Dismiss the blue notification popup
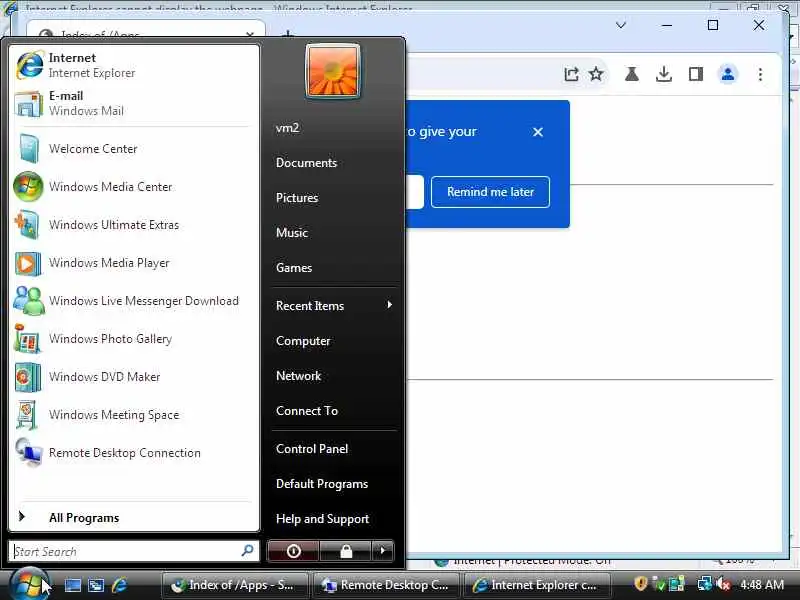 [538, 132]
